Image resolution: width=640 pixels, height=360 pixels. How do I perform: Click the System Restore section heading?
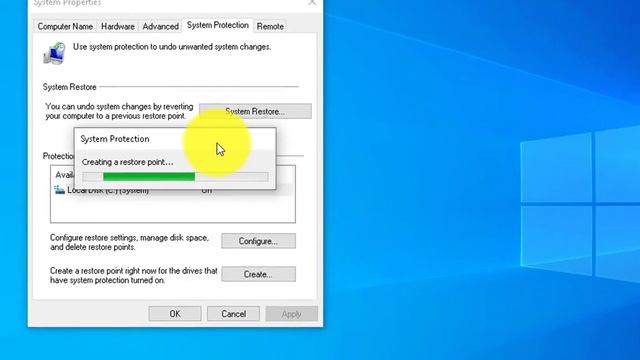tap(69, 87)
